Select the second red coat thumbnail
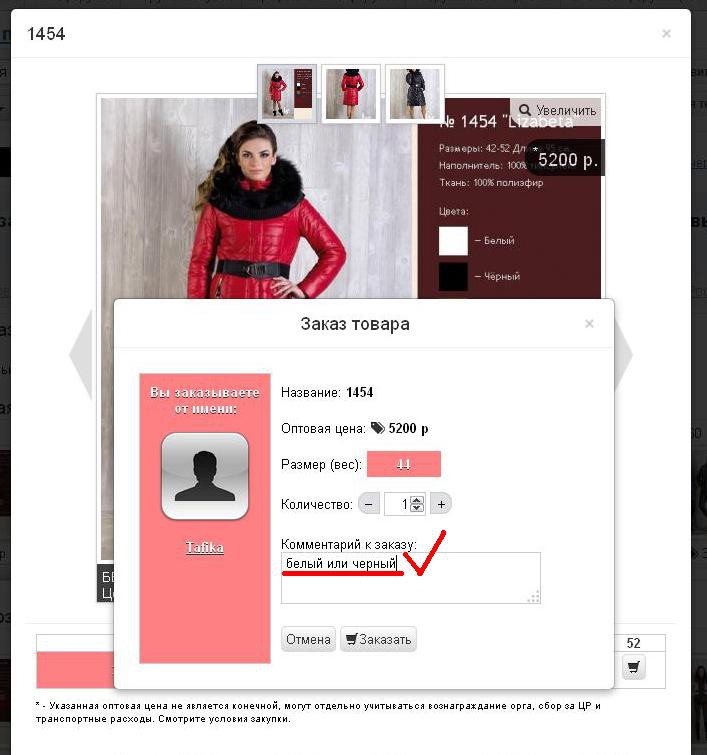This screenshot has height=755, width=707. tap(351, 93)
